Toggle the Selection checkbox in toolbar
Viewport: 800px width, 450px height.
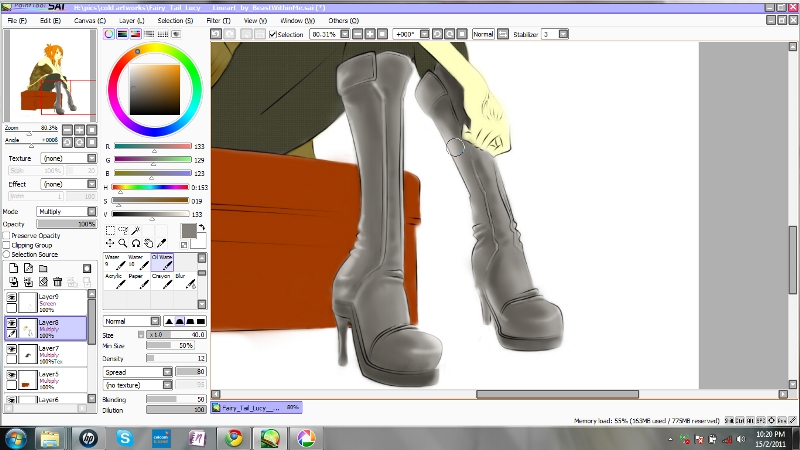[273, 34]
